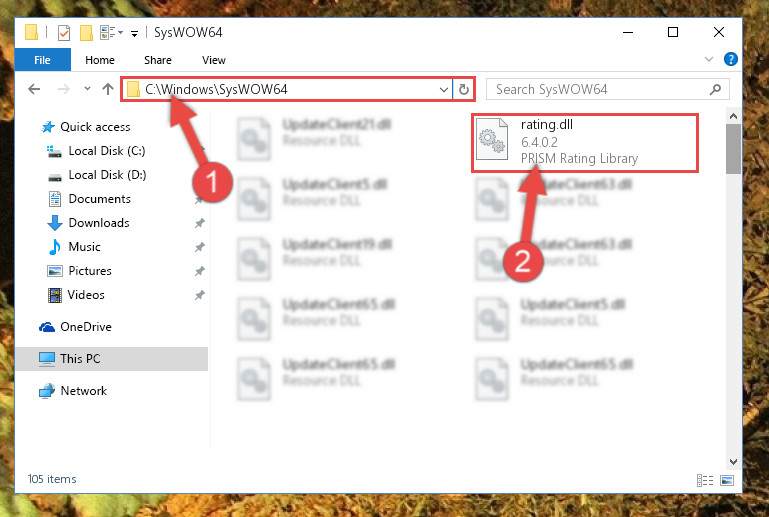Open the Help question mark icon
769x517 pixels.
(730, 59)
